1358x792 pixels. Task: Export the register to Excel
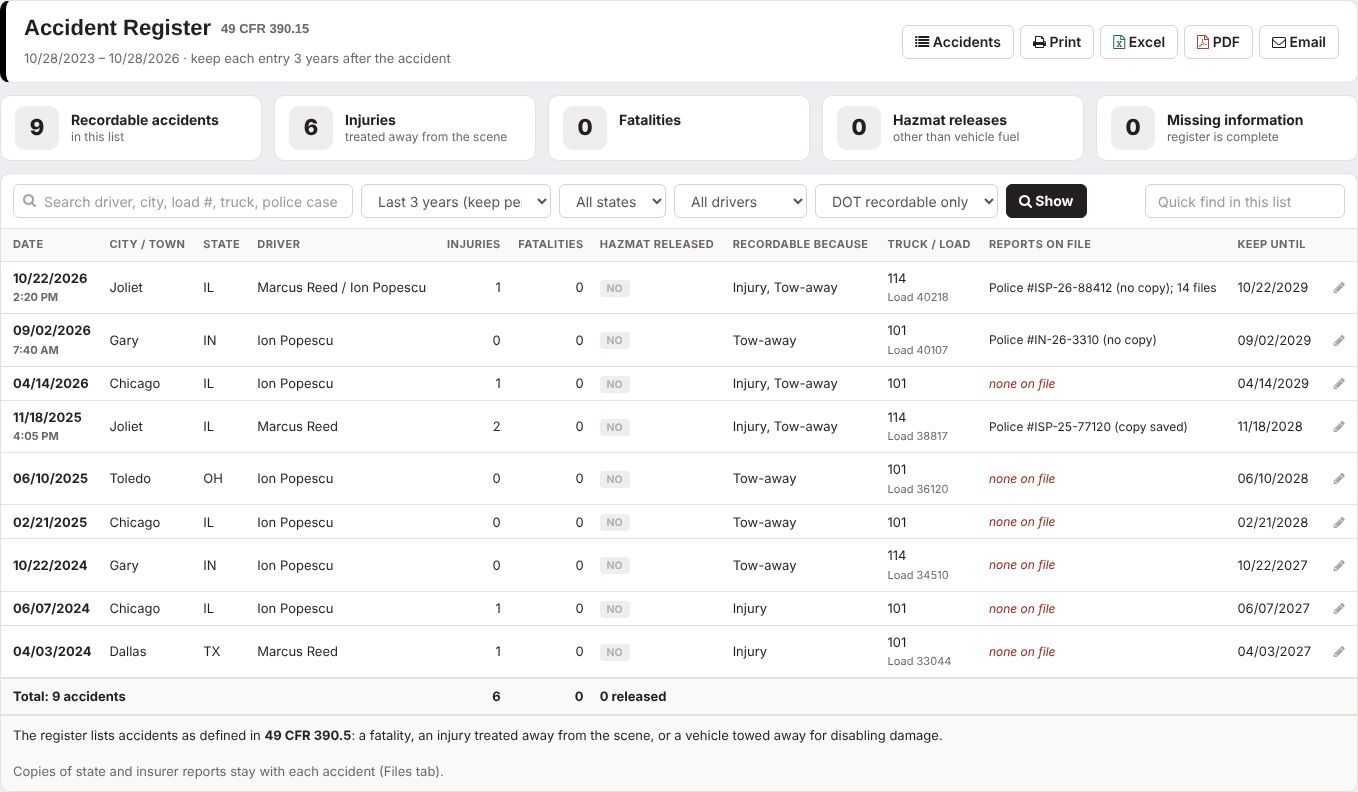1139,42
